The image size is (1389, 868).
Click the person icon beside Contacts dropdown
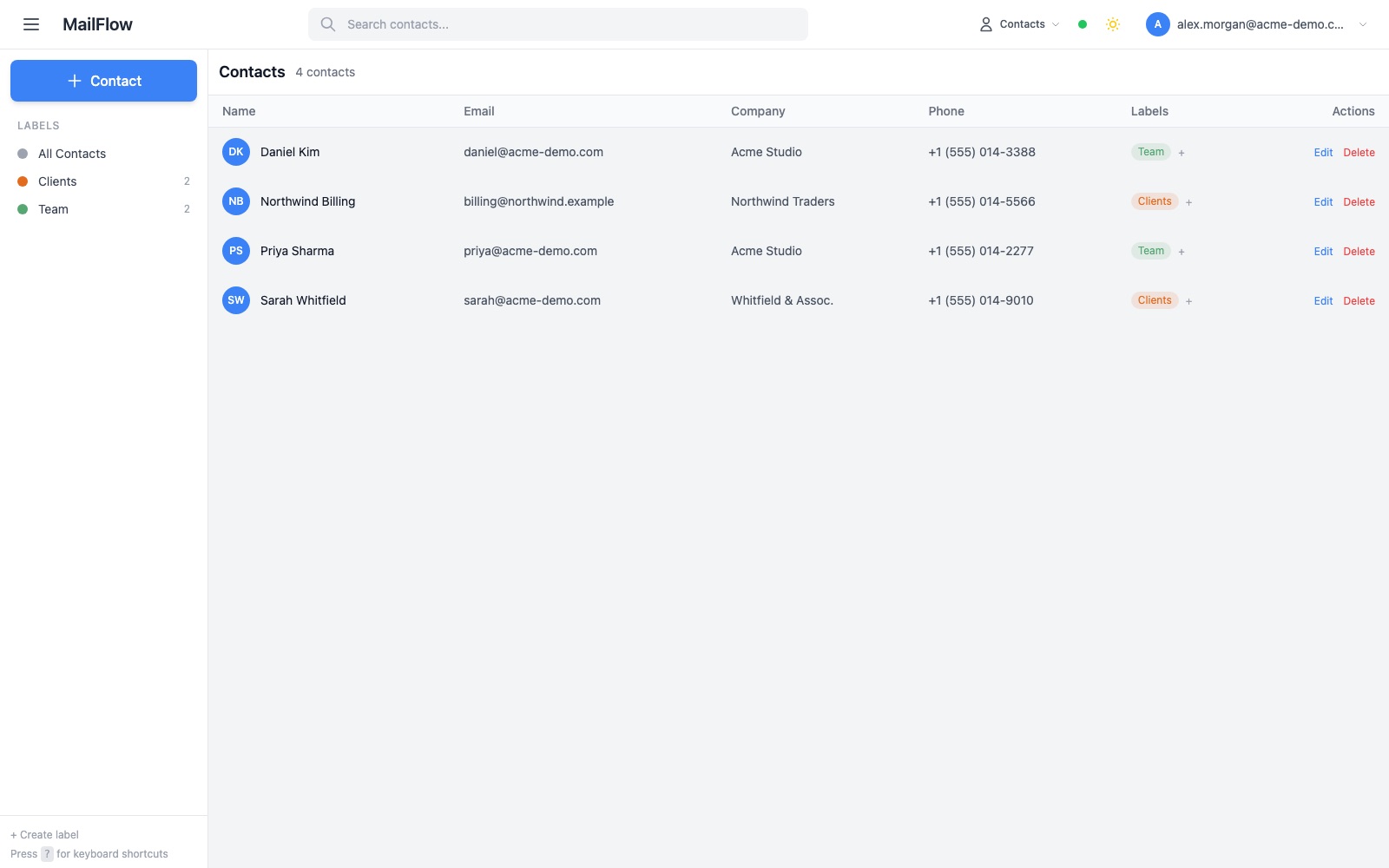pyautogui.click(x=986, y=24)
